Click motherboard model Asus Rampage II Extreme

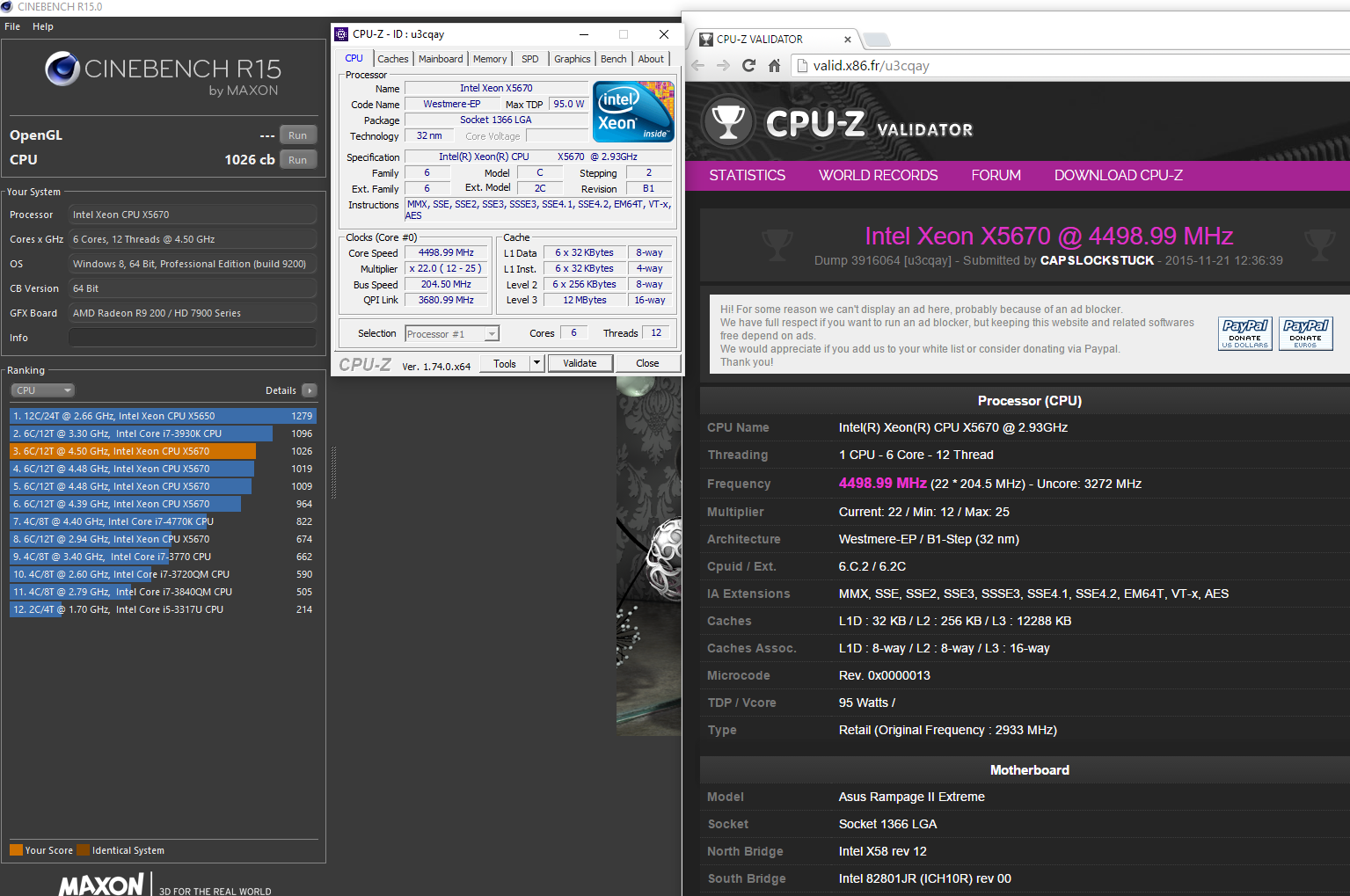coord(911,797)
